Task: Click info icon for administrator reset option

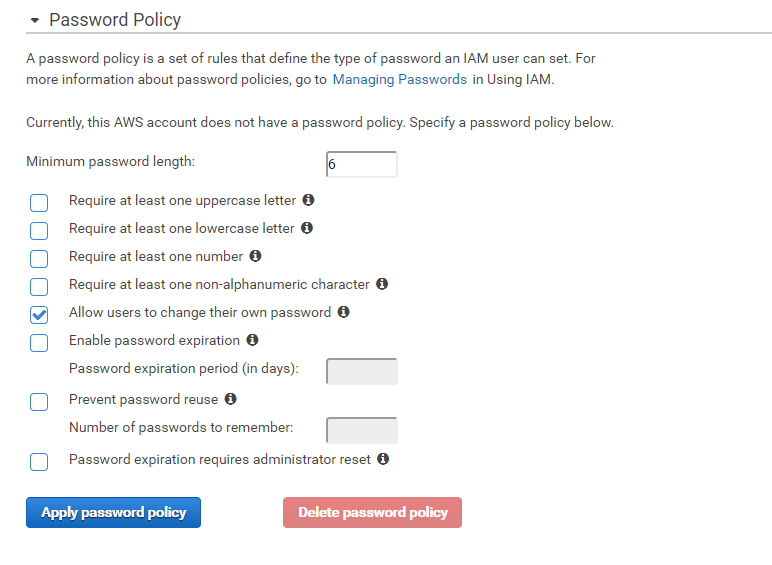Action: point(383,460)
